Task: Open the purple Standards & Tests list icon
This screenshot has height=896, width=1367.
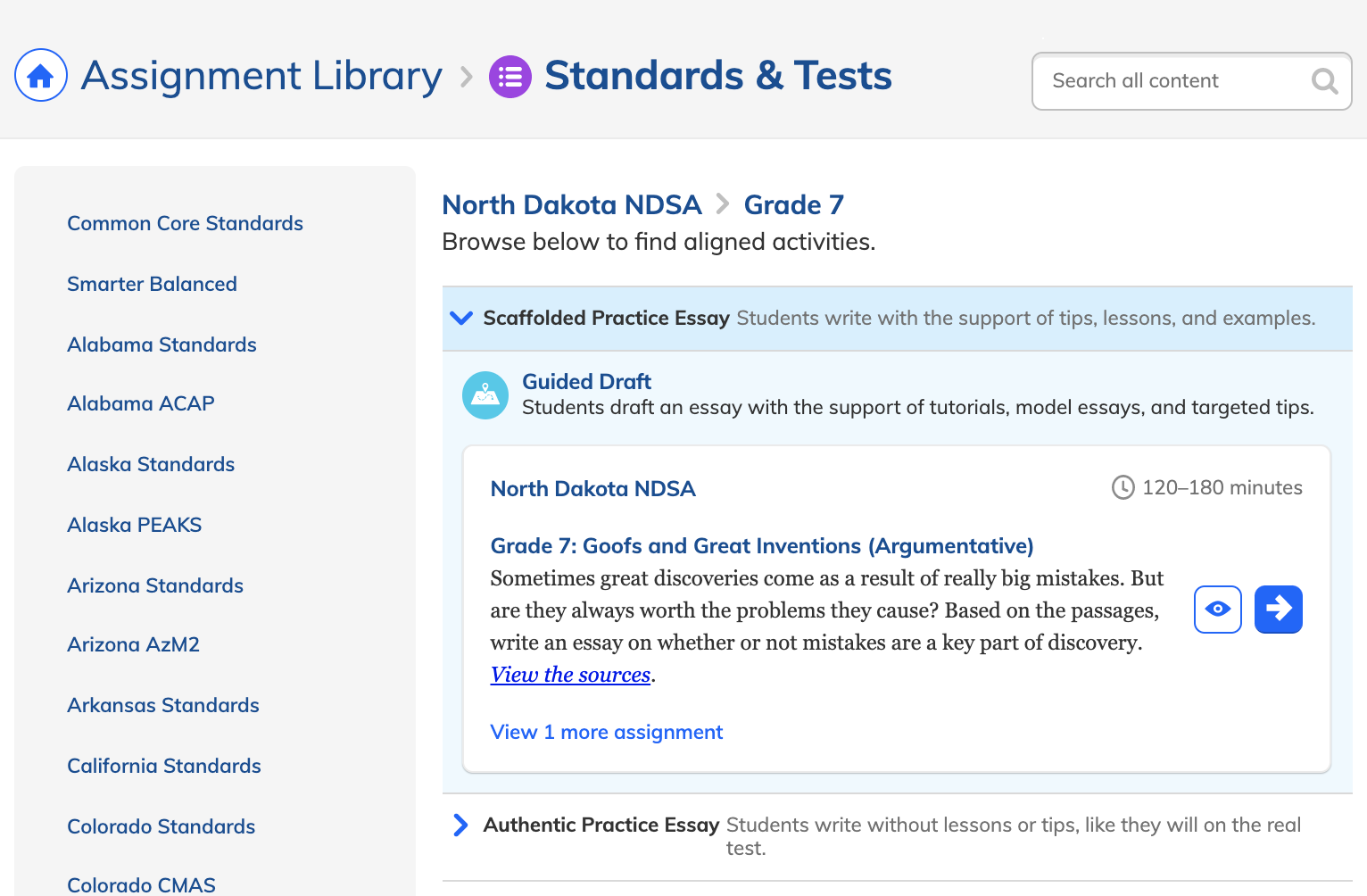Action: tap(510, 77)
